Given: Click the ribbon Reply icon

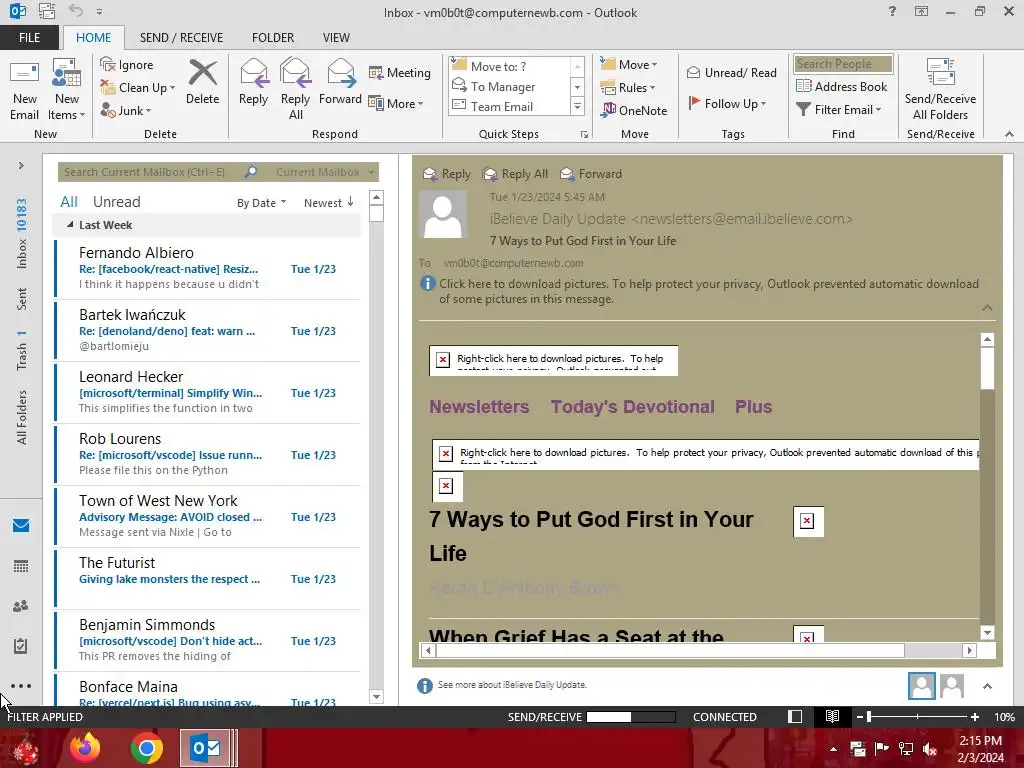Looking at the screenshot, I should pyautogui.click(x=253, y=82).
